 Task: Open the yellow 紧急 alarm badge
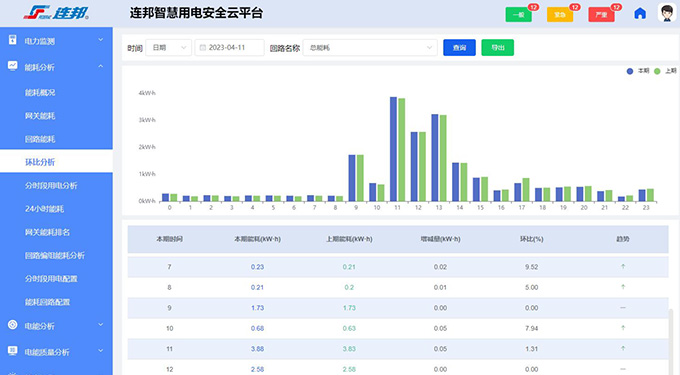tap(560, 15)
